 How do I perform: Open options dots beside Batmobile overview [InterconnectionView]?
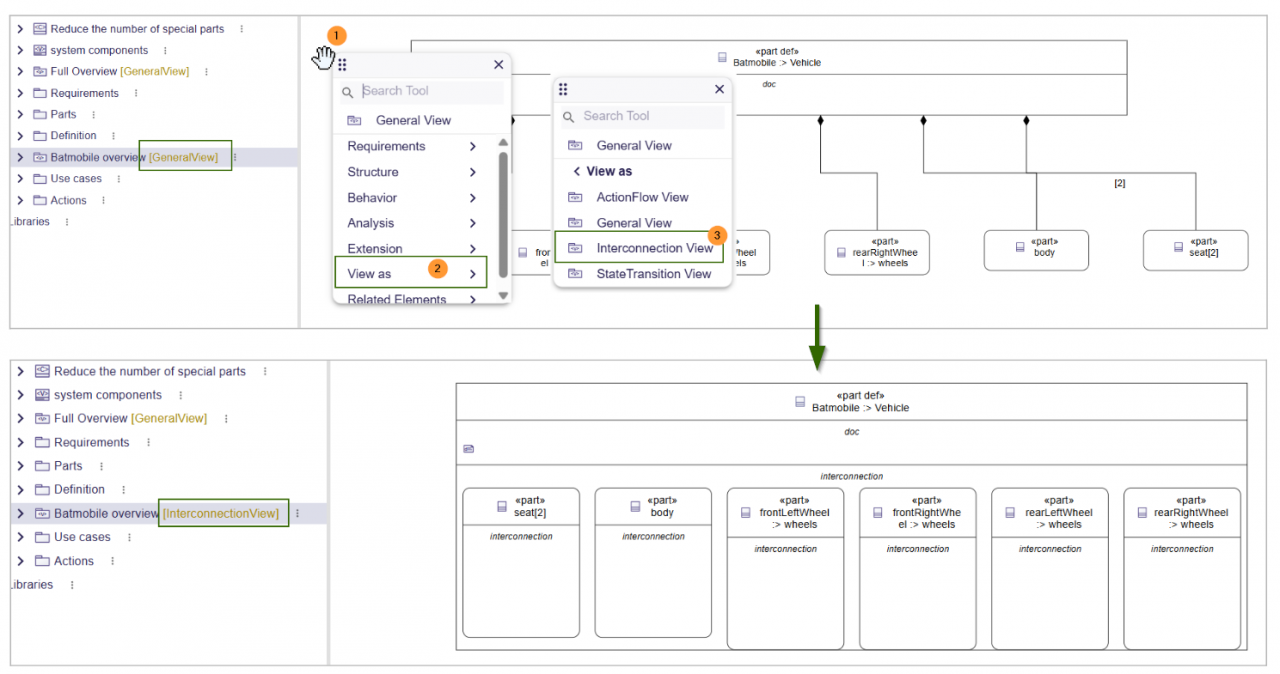[297, 513]
